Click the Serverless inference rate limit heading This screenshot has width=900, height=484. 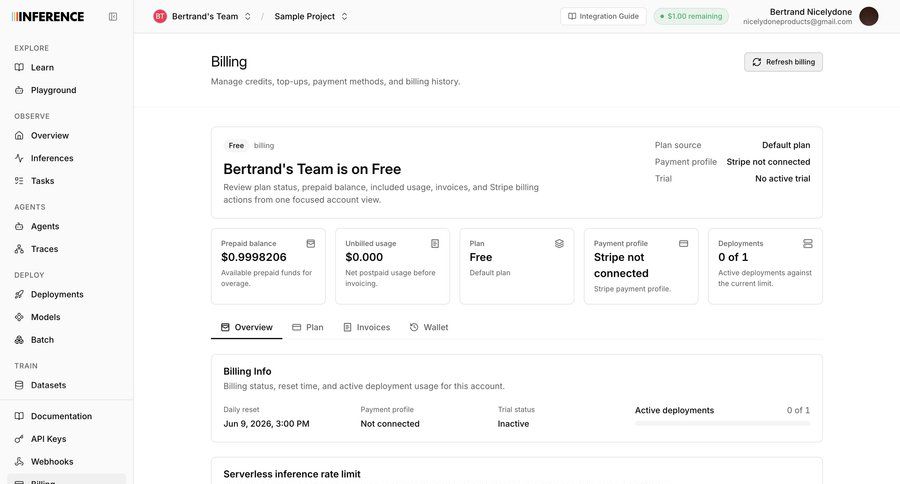[x=292, y=474]
